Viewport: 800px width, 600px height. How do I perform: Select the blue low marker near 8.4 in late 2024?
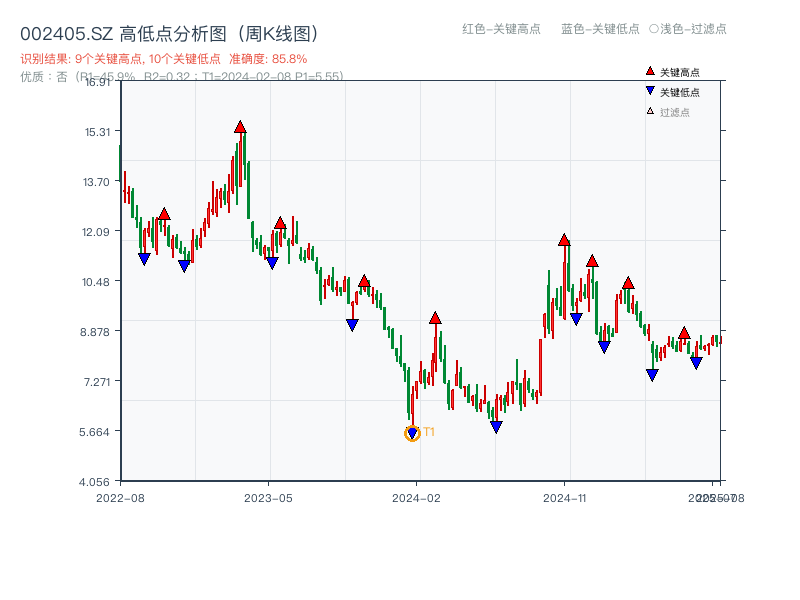tap(604, 347)
